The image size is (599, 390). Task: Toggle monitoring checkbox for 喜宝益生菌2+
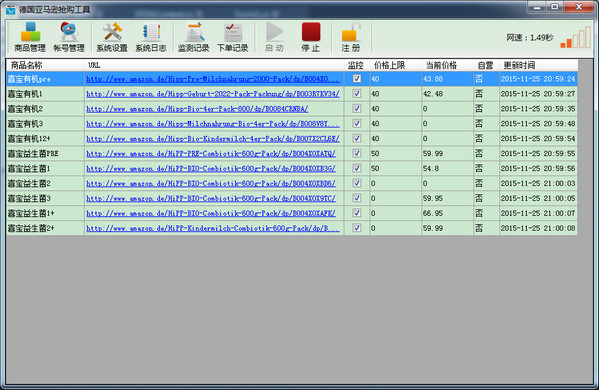click(x=357, y=228)
